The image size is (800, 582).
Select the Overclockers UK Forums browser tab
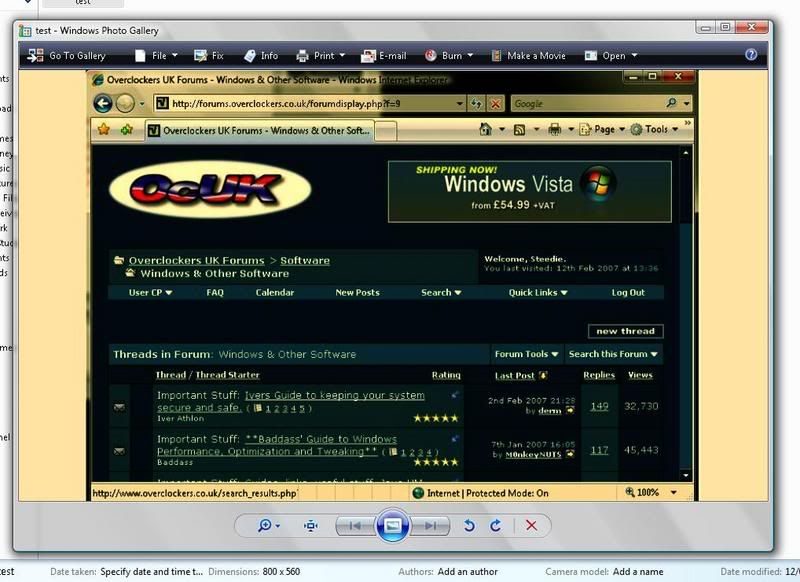pyautogui.click(x=260, y=131)
